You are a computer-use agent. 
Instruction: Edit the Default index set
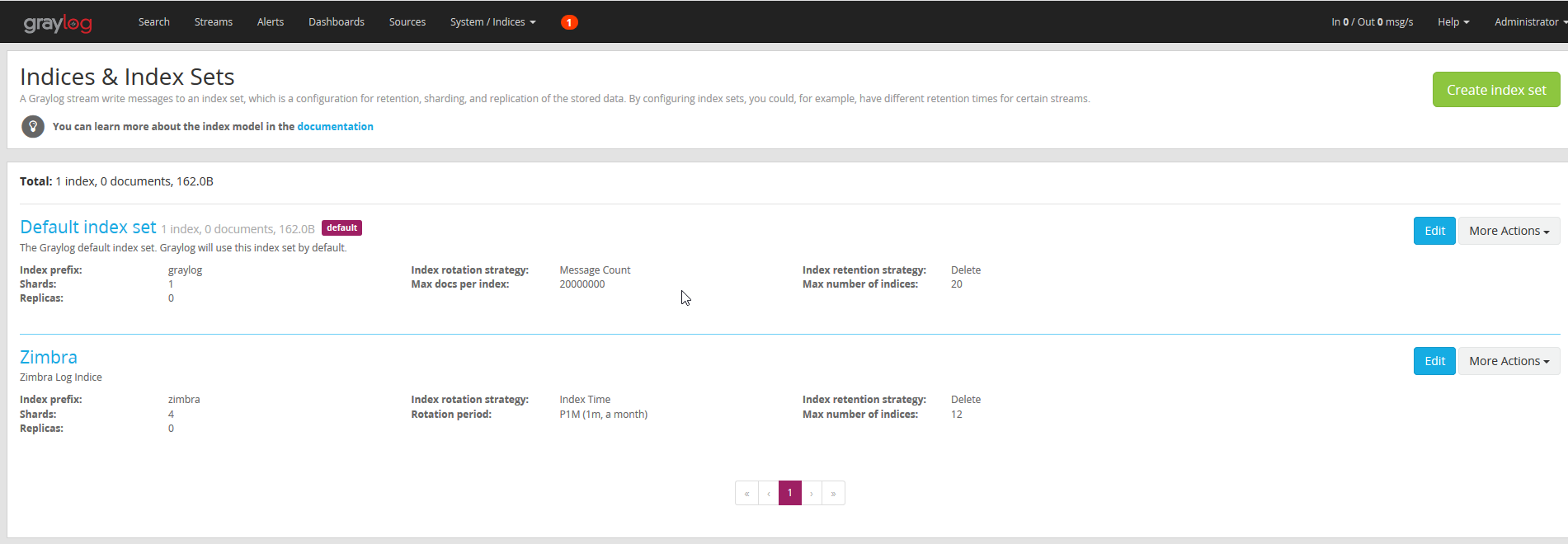coord(1434,231)
